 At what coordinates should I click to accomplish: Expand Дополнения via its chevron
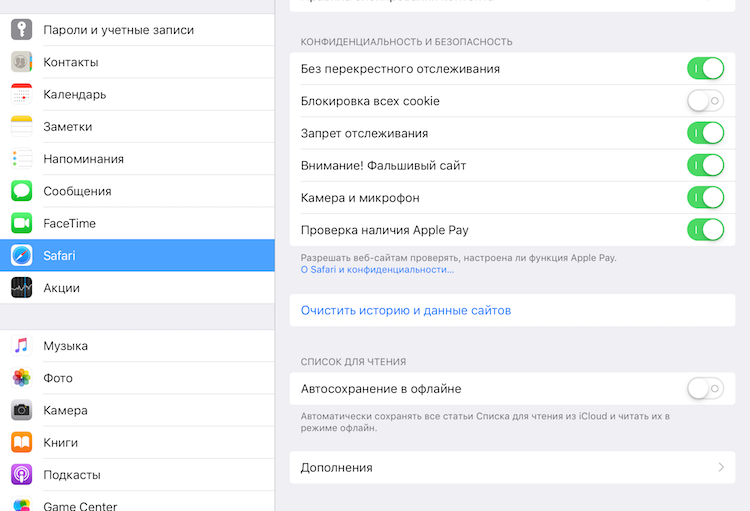click(x=721, y=467)
